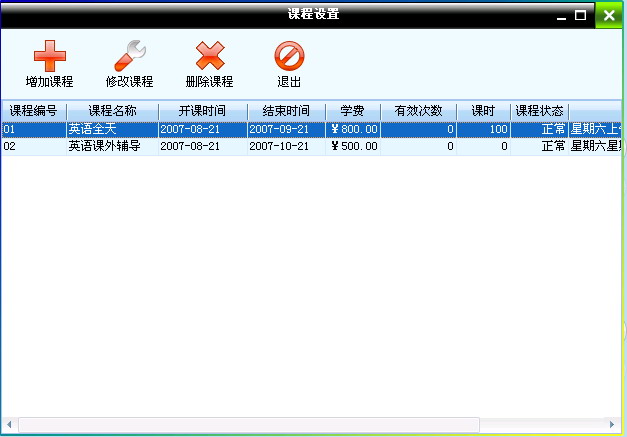Click the 课时 column header

tap(484, 111)
